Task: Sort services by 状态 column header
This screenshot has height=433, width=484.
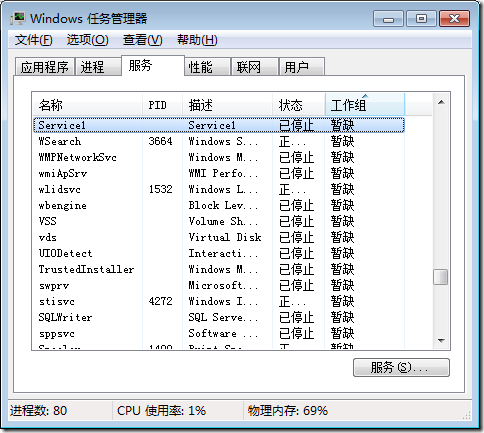Action: pos(299,105)
